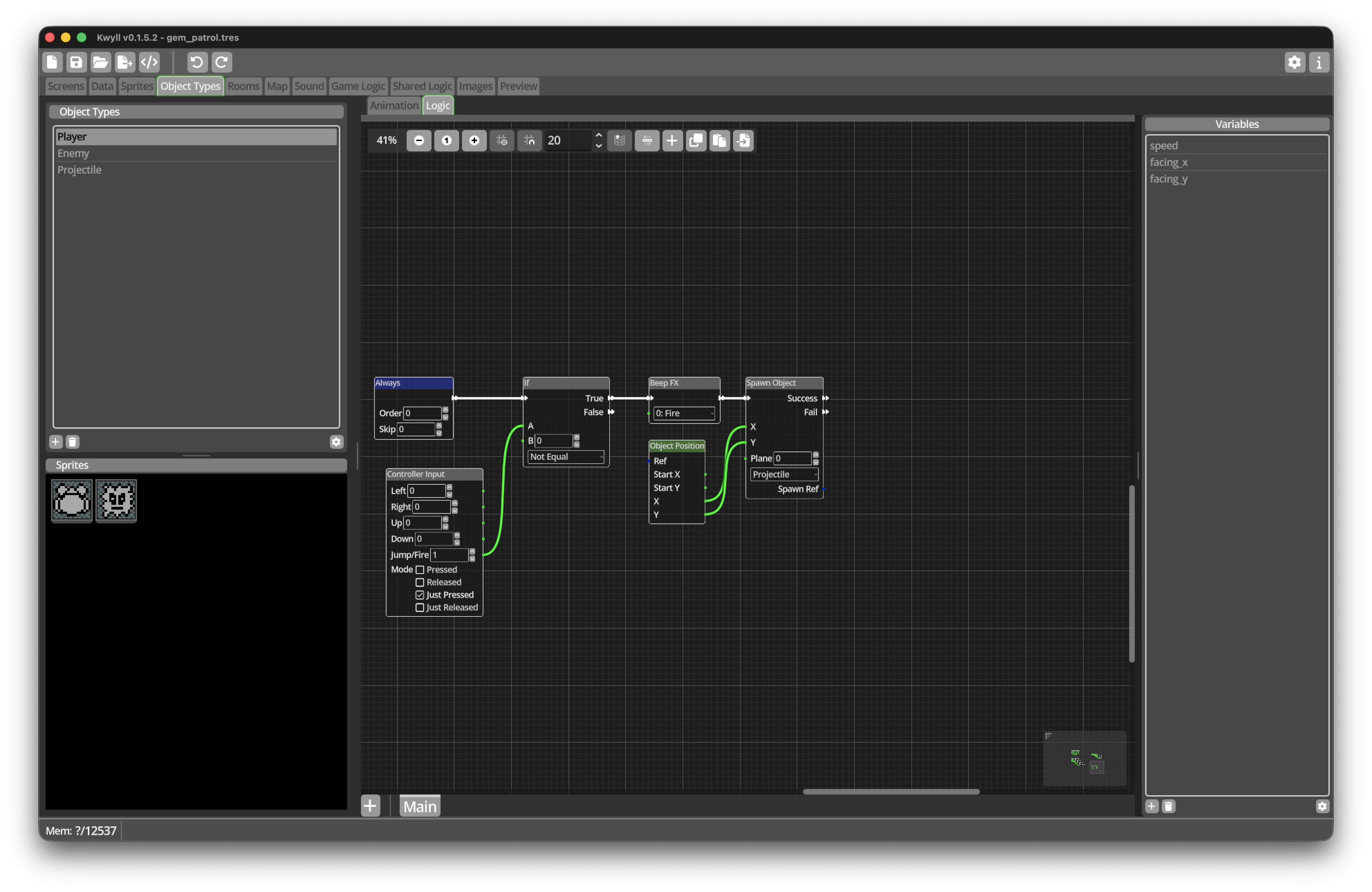Select the Enemy object type
Screen dimensions: 1372x892
click(x=196, y=154)
